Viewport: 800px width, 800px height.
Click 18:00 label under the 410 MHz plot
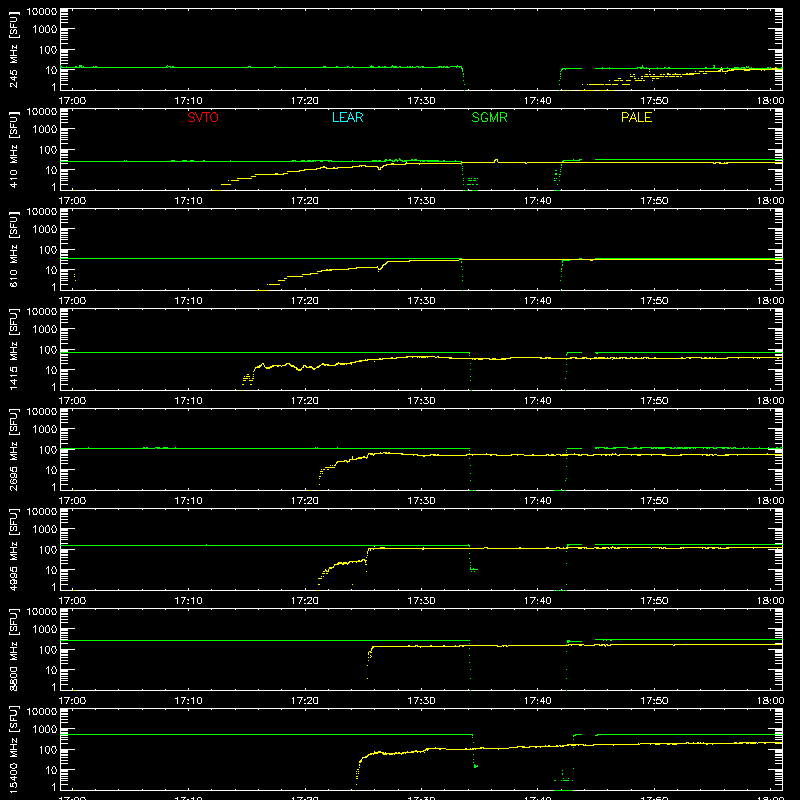(770, 201)
